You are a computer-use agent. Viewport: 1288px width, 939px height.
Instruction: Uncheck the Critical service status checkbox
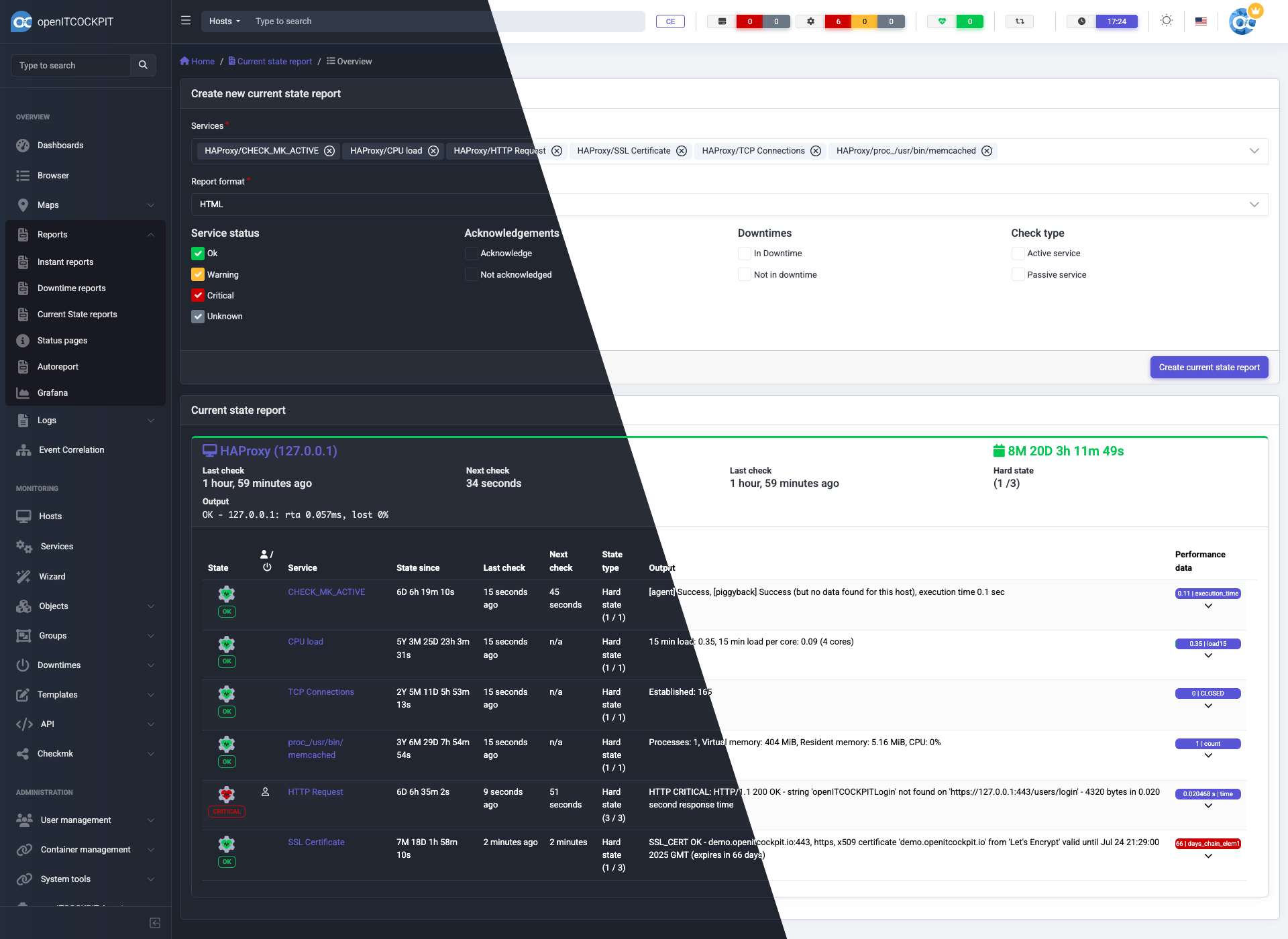click(x=198, y=295)
